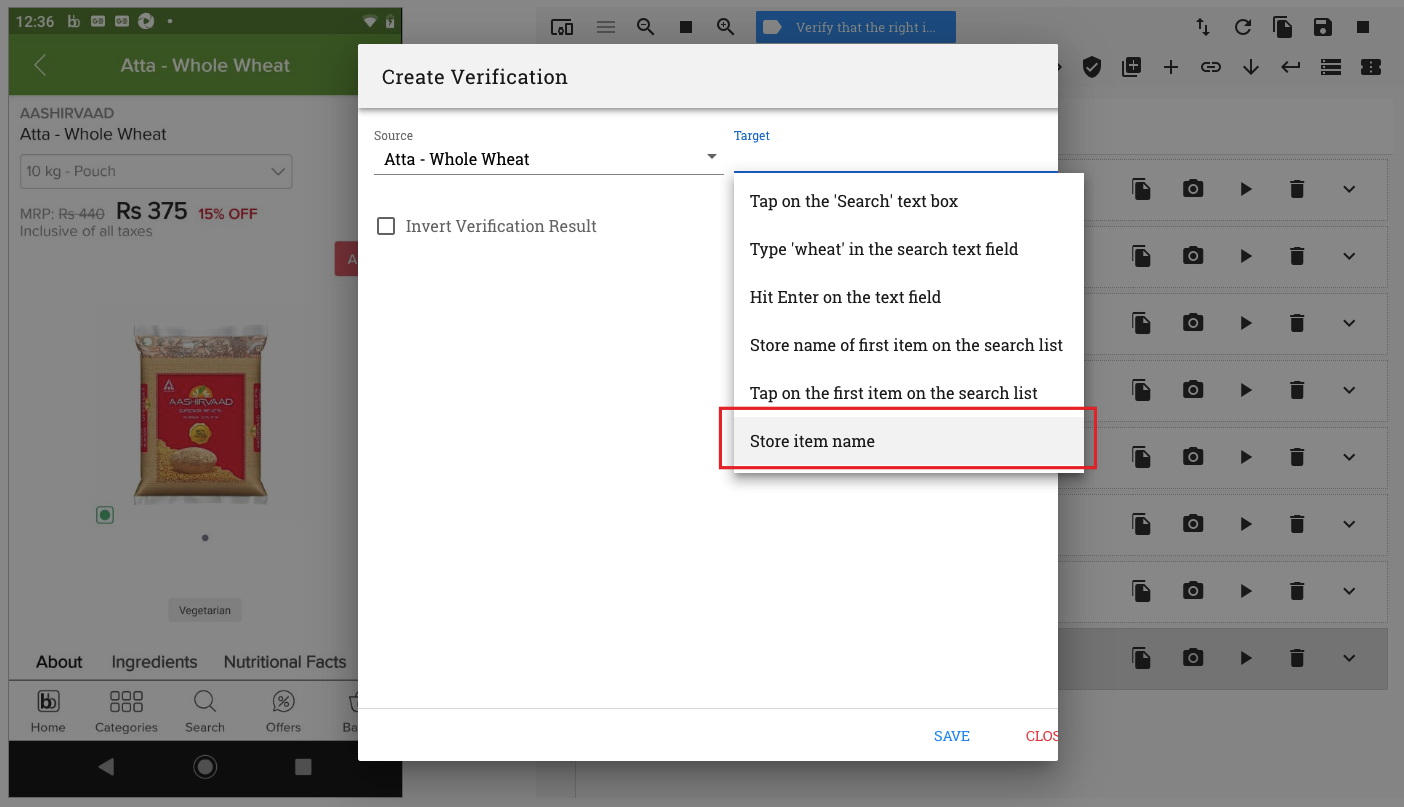Expand the sixth step row chevron
Image resolution: width=1404 pixels, height=807 pixels.
click(1349, 524)
